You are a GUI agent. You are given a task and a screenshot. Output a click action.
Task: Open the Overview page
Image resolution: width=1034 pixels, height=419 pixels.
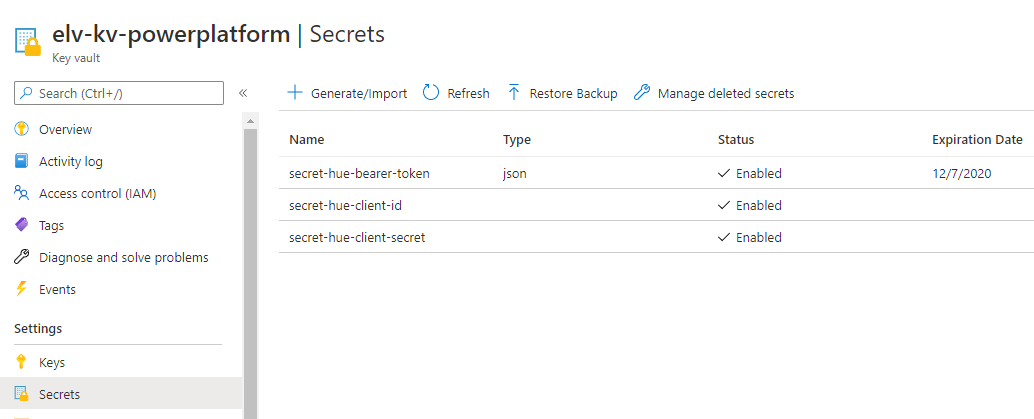pyautogui.click(x=65, y=129)
